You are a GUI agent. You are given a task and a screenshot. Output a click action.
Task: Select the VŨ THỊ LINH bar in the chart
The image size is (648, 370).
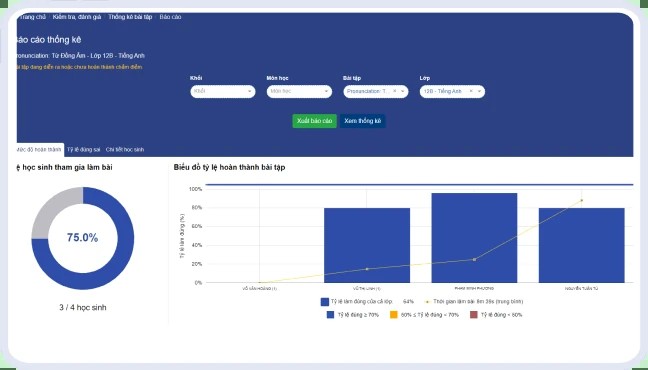click(367, 246)
